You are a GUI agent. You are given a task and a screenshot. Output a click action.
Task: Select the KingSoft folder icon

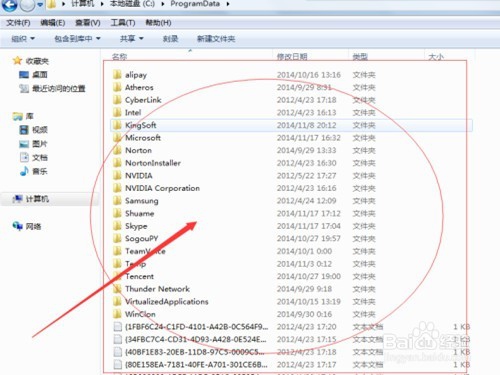coord(117,125)
